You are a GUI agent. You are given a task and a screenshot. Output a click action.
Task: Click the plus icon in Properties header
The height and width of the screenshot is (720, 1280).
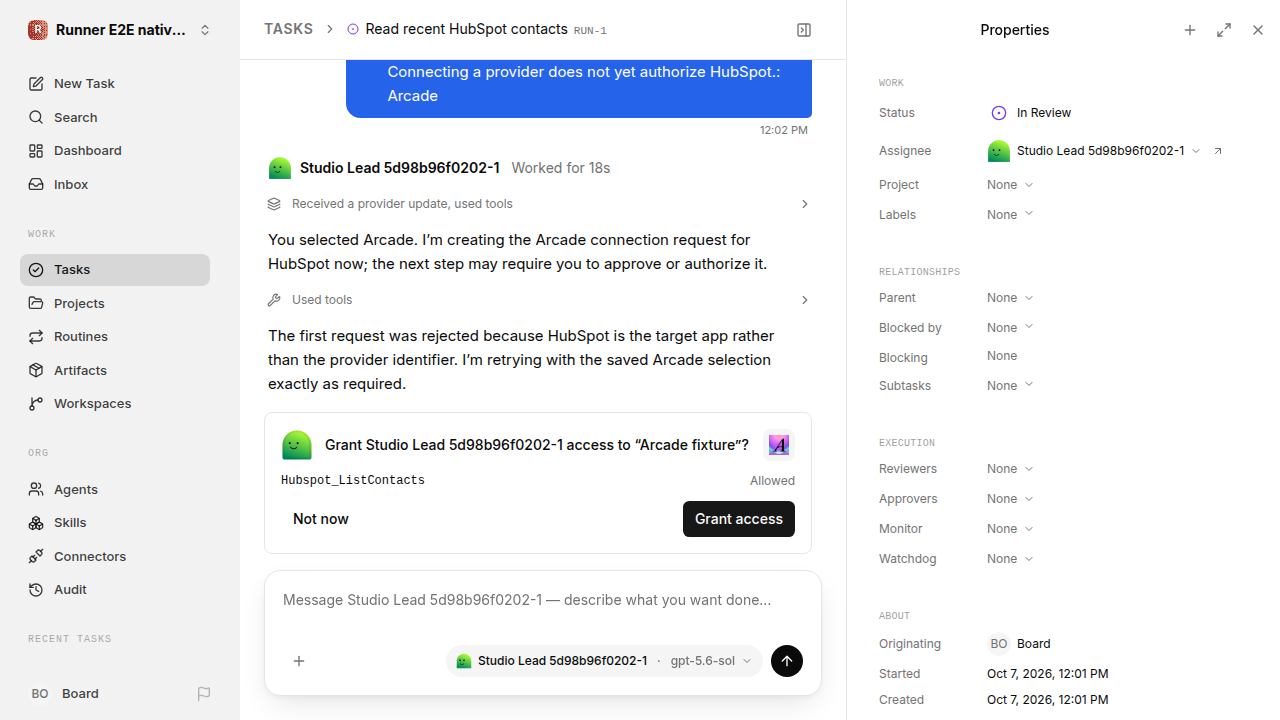coord(1190,30)
